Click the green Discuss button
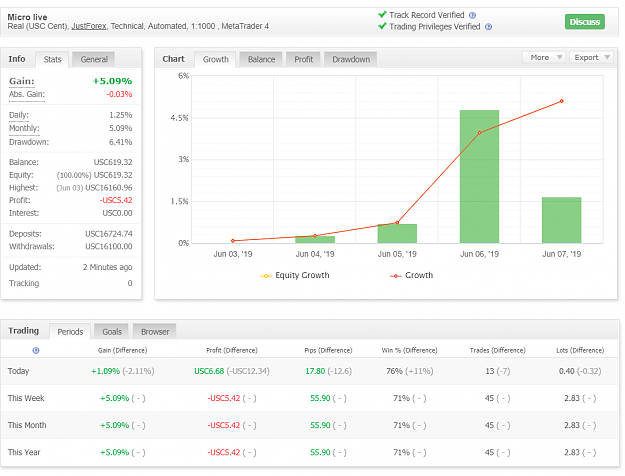 [x=585, y=22]
